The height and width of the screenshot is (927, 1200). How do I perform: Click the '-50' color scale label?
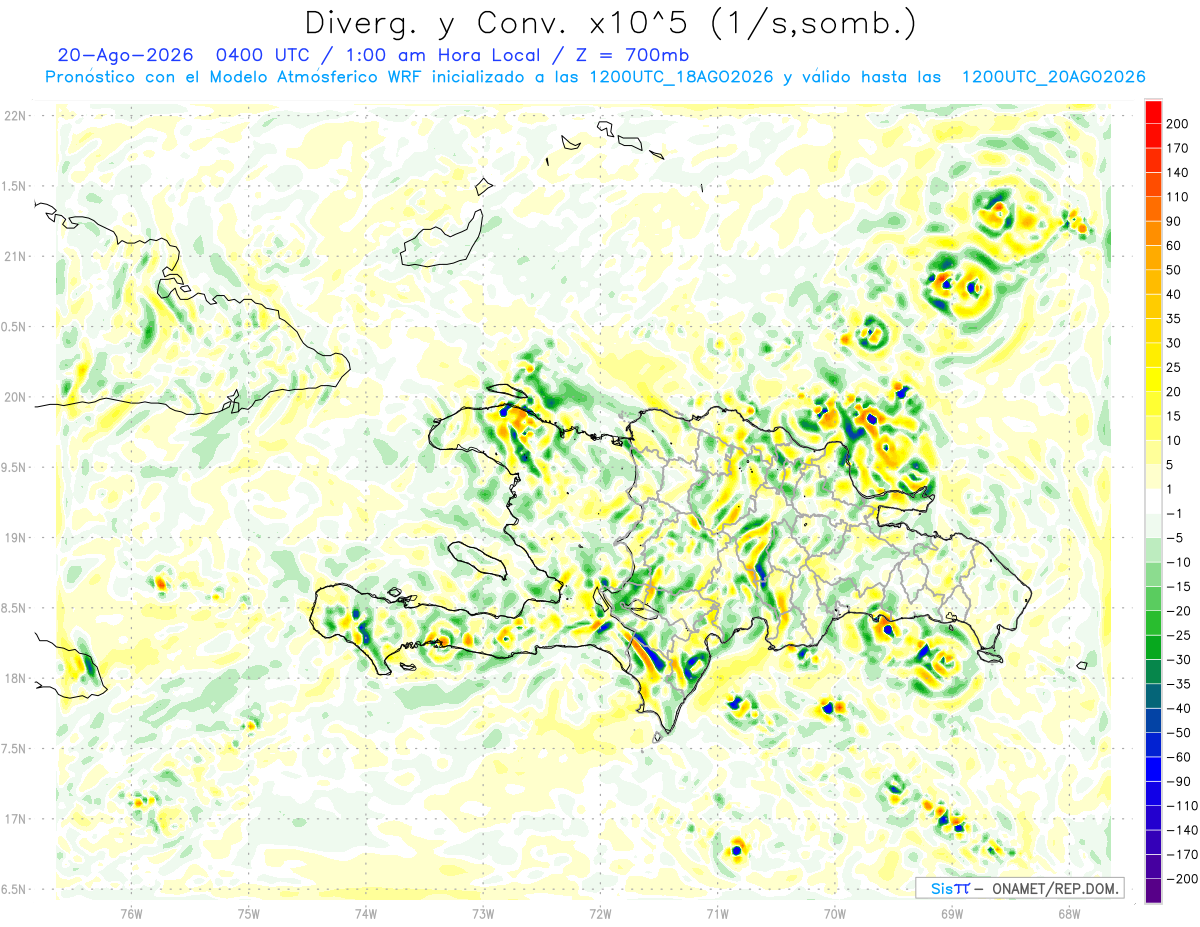tap(1178, 733)
